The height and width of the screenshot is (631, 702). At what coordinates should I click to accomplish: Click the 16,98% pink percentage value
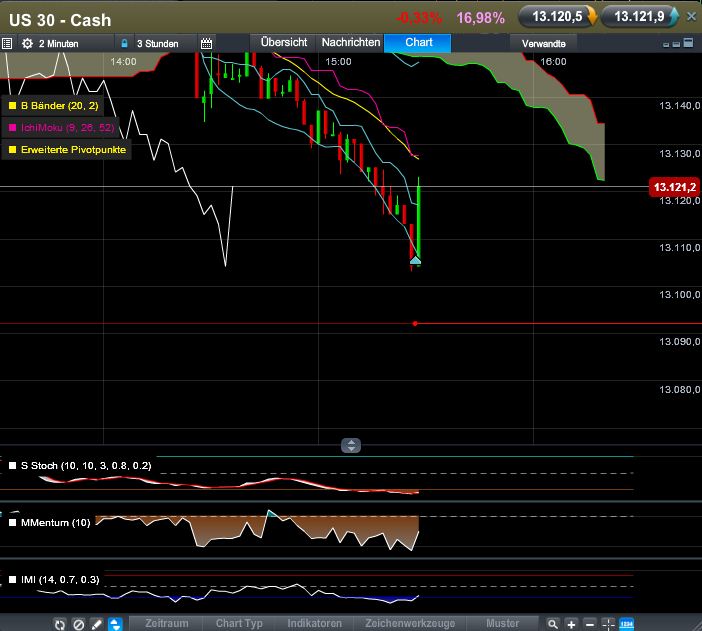pyautogui.click(x=480, y=18)
